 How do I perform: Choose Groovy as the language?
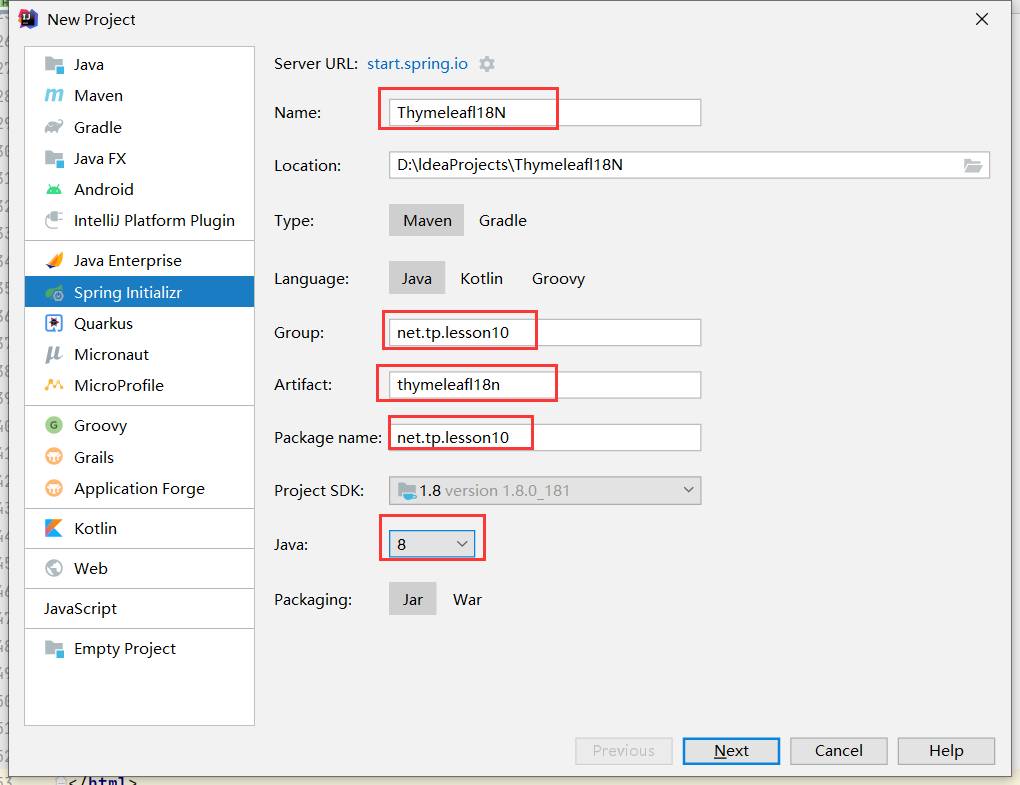(x=558, y=278)
